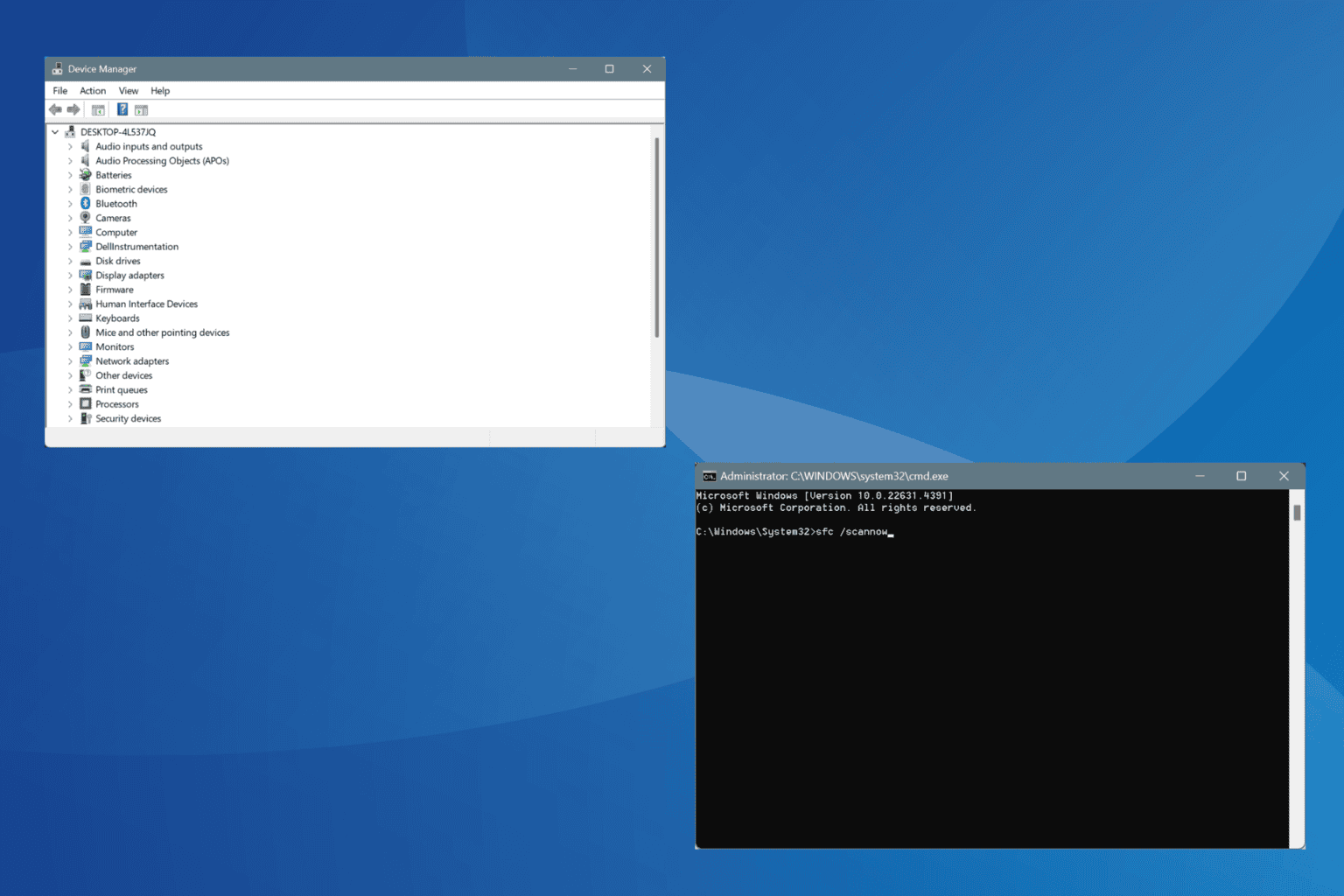
Task: Expand the Other devices chevron
Action: point(70,375)
